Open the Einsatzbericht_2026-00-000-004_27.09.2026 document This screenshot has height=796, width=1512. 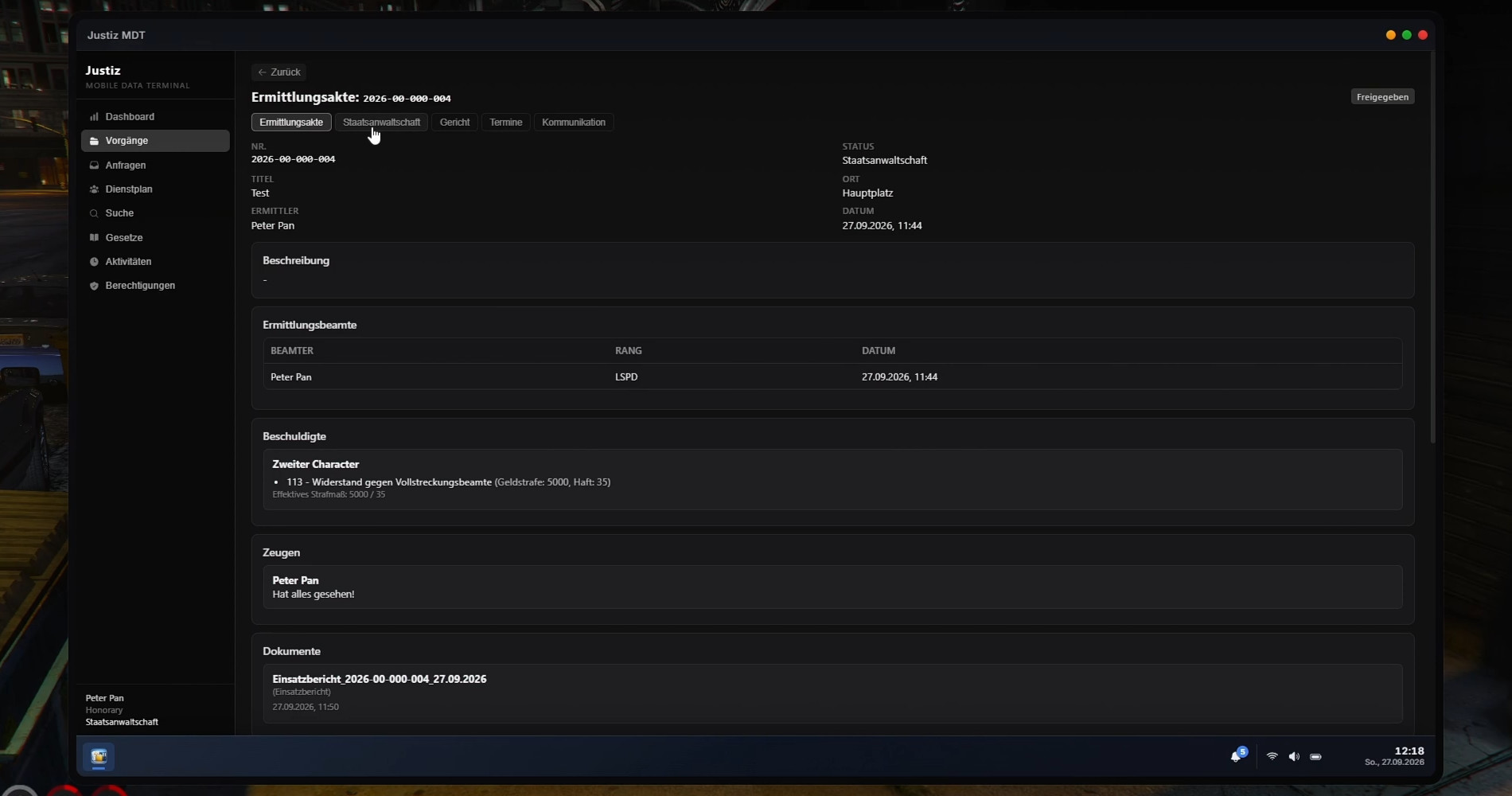tap(832, 693)
